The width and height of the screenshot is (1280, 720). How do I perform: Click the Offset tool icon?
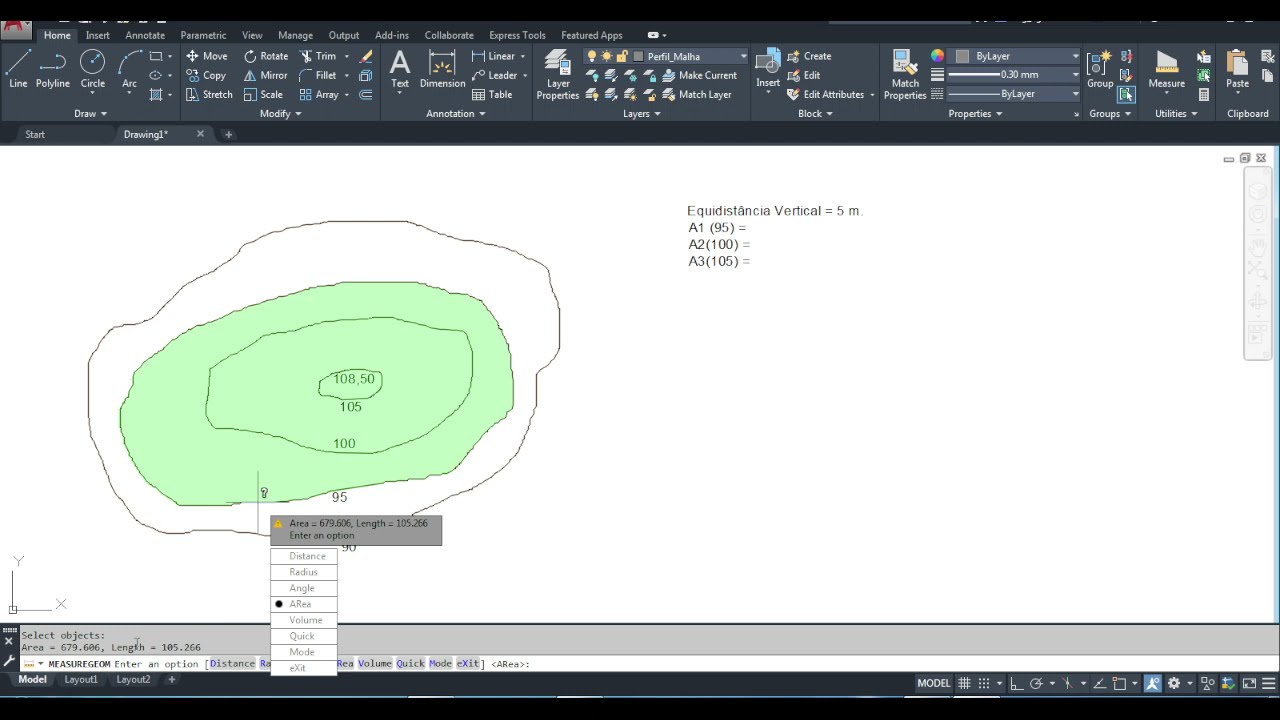[366, 94]
